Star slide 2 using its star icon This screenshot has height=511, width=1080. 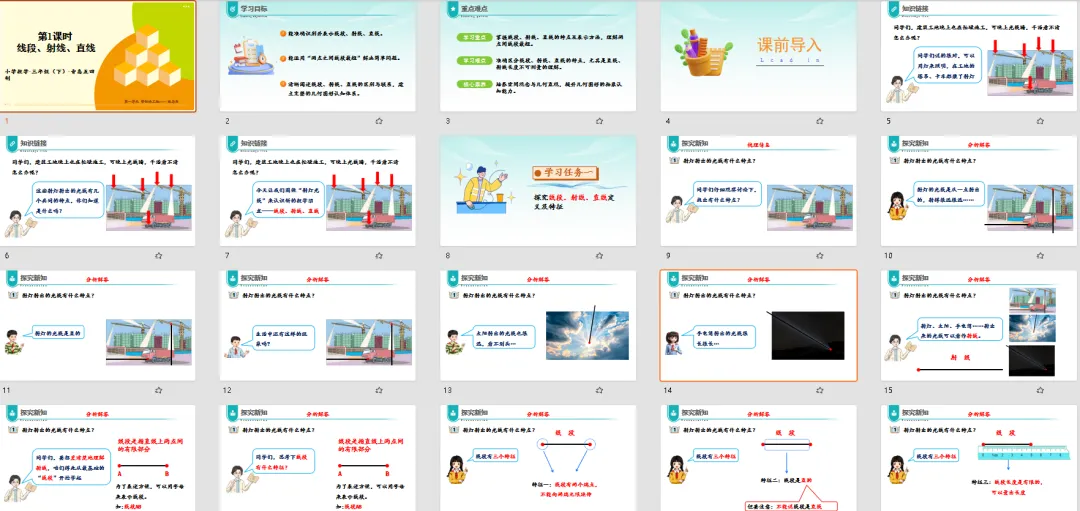[x=379, y=121]
